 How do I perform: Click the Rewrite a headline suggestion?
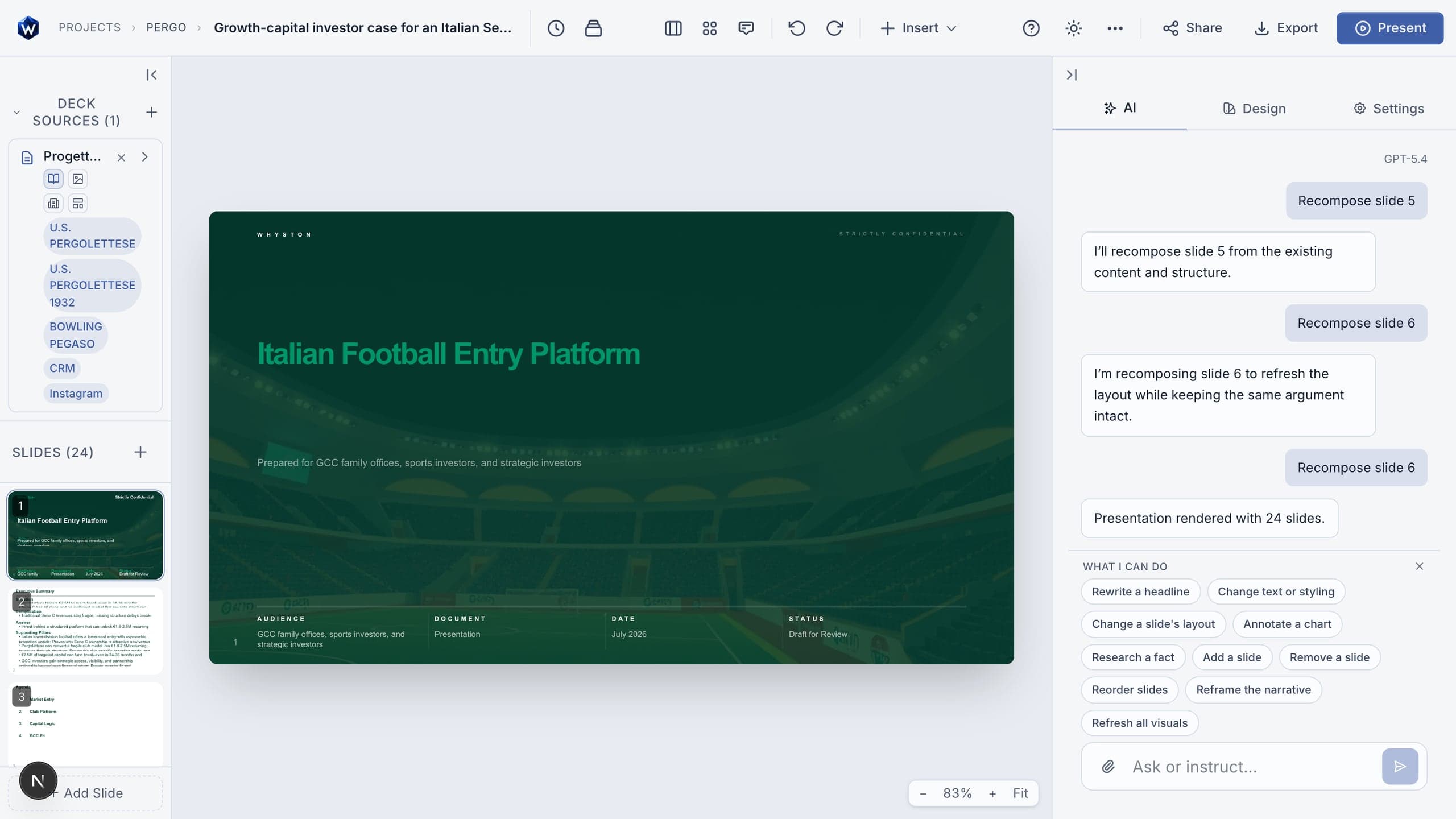point(1140,591)
